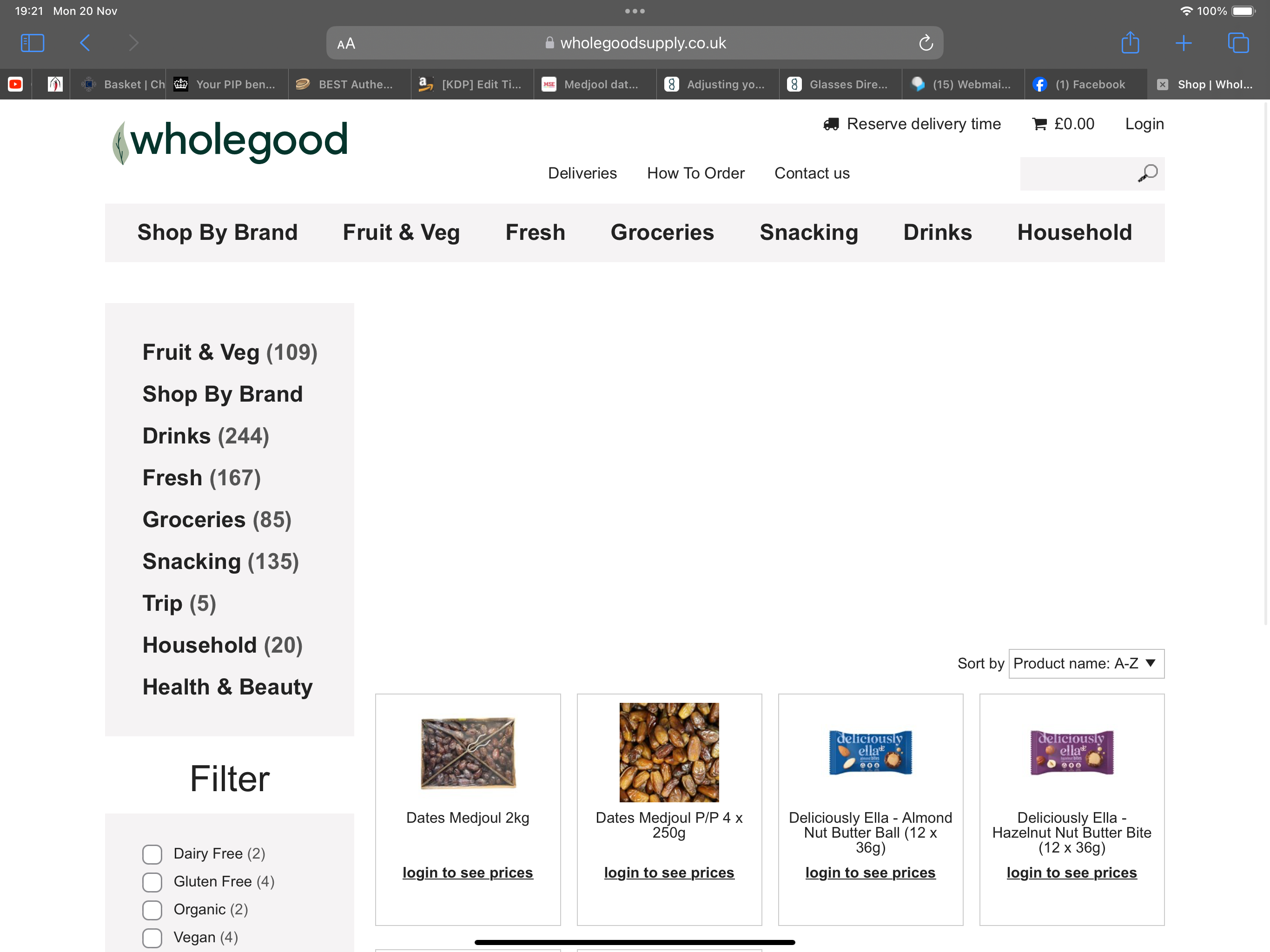Open Contact us page
Viewport: 1270px width, 952px height.
tap(812, 173)
